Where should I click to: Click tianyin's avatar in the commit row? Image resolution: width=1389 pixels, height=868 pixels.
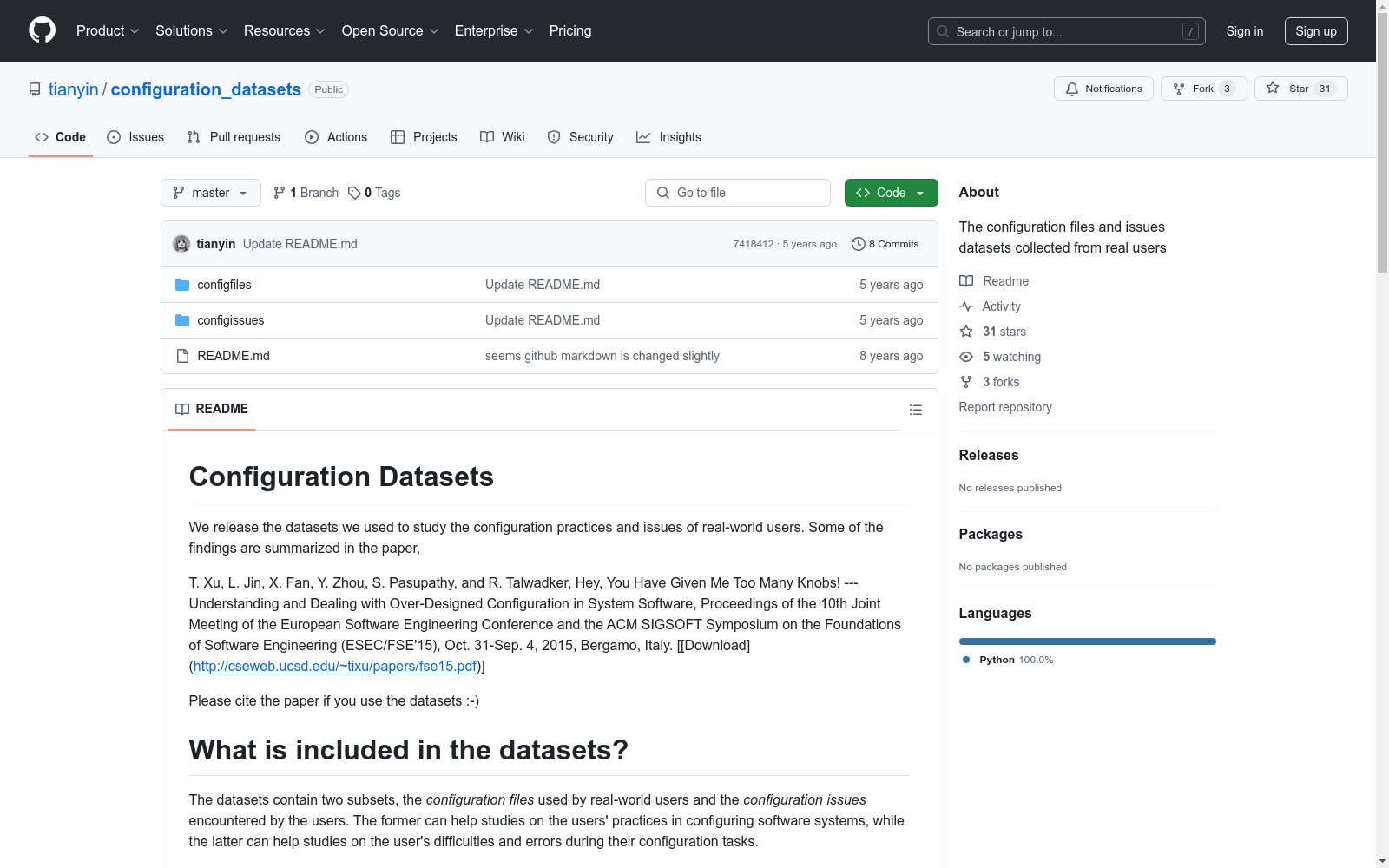click(x=181, y=244)
